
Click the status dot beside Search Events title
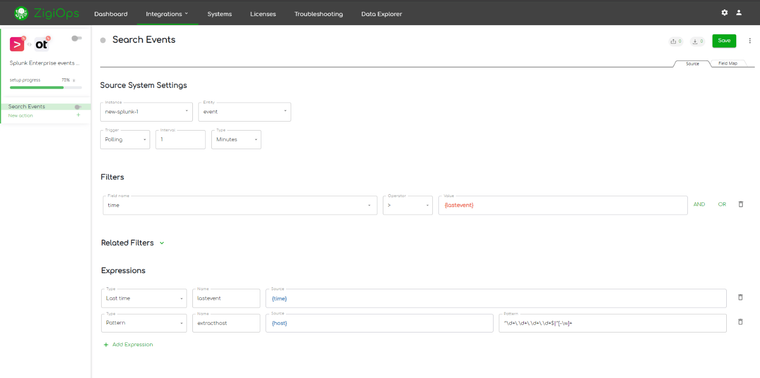pyautogui.click(x=103, y=41)
